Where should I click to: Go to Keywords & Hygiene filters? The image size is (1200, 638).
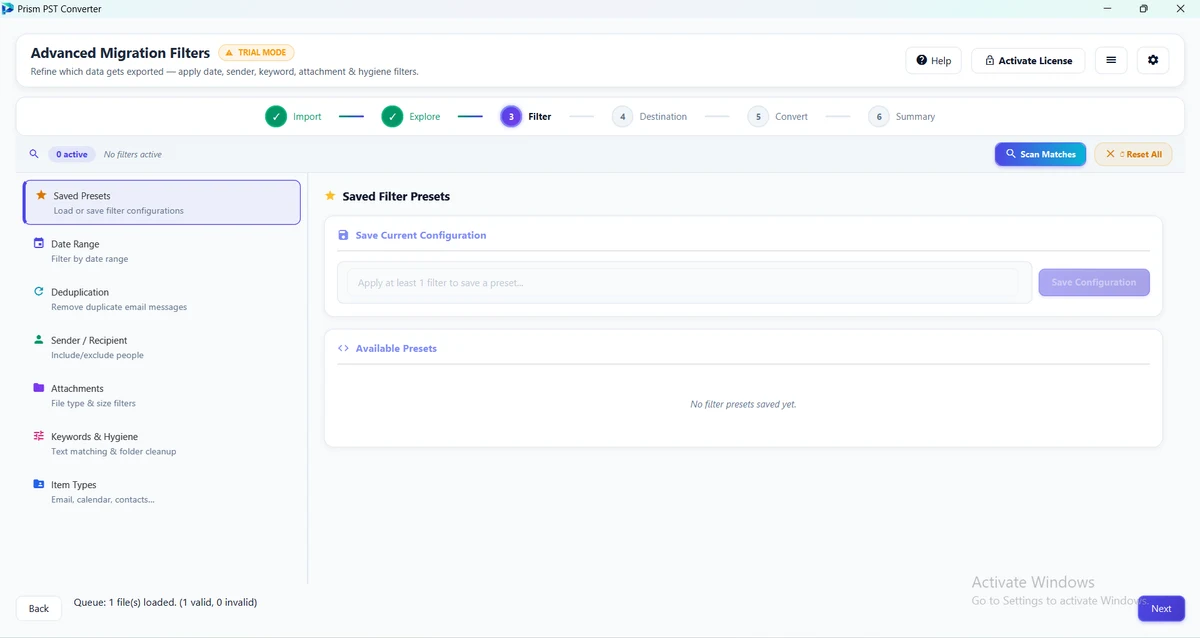coord(162,443)
